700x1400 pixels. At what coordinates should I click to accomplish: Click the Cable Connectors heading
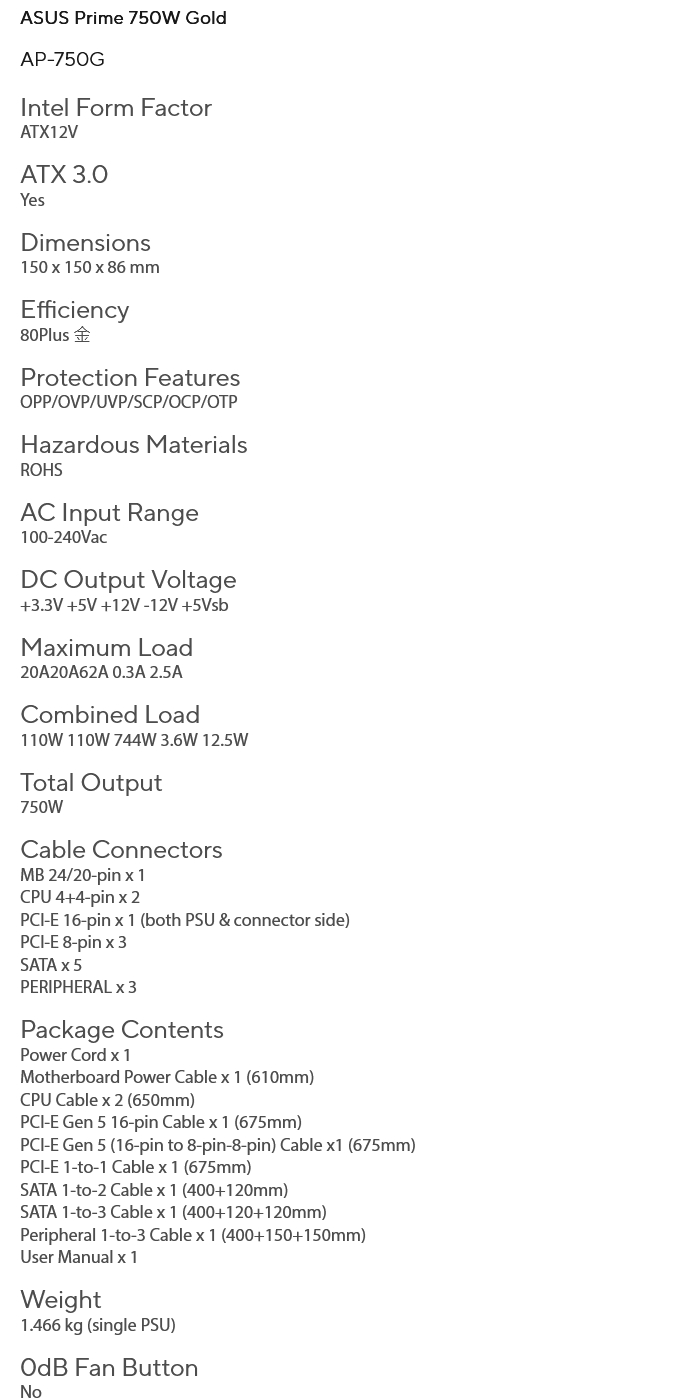coord(121,850)
